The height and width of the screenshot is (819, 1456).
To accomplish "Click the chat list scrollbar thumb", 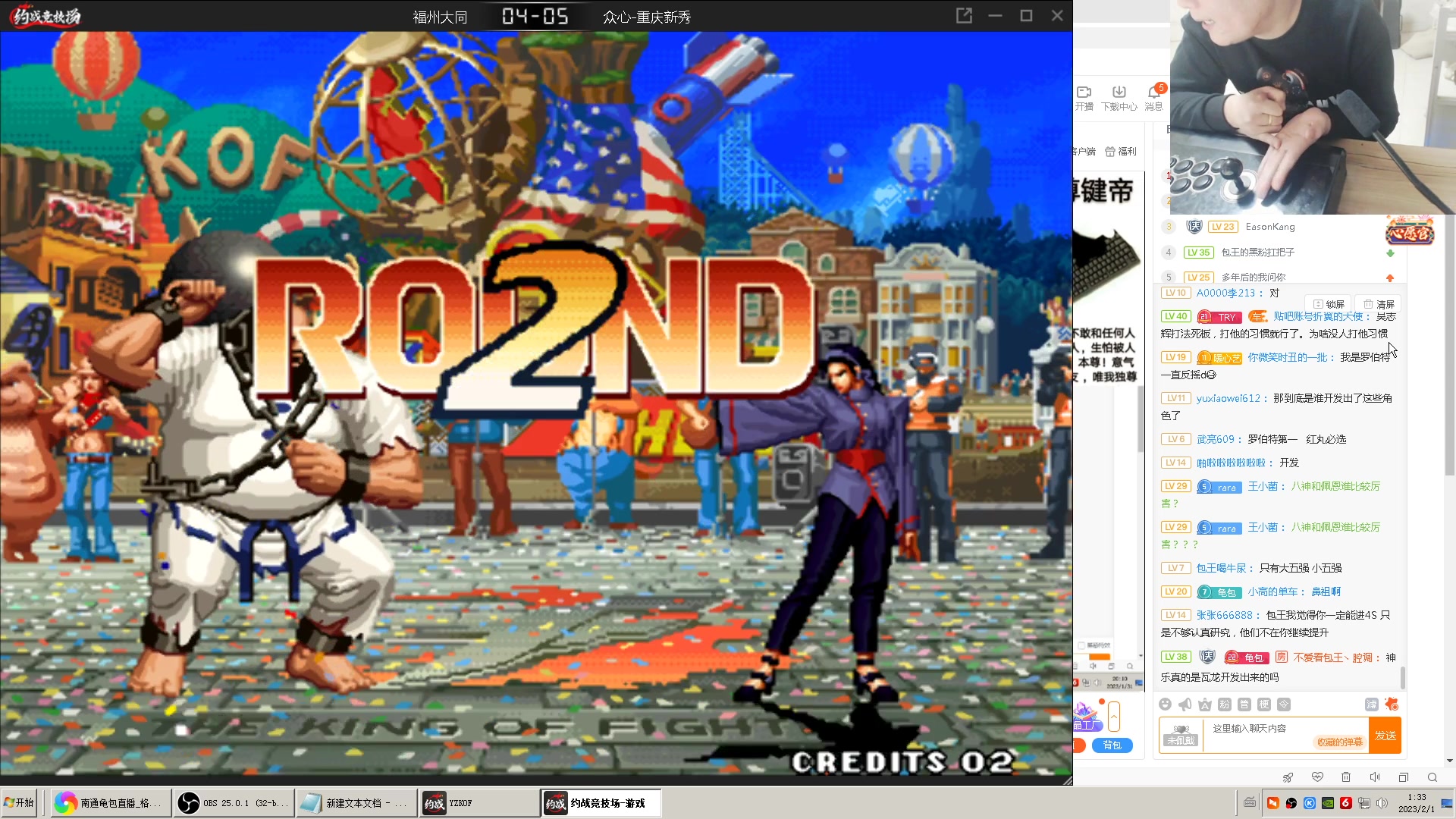I will [1402, 678].
